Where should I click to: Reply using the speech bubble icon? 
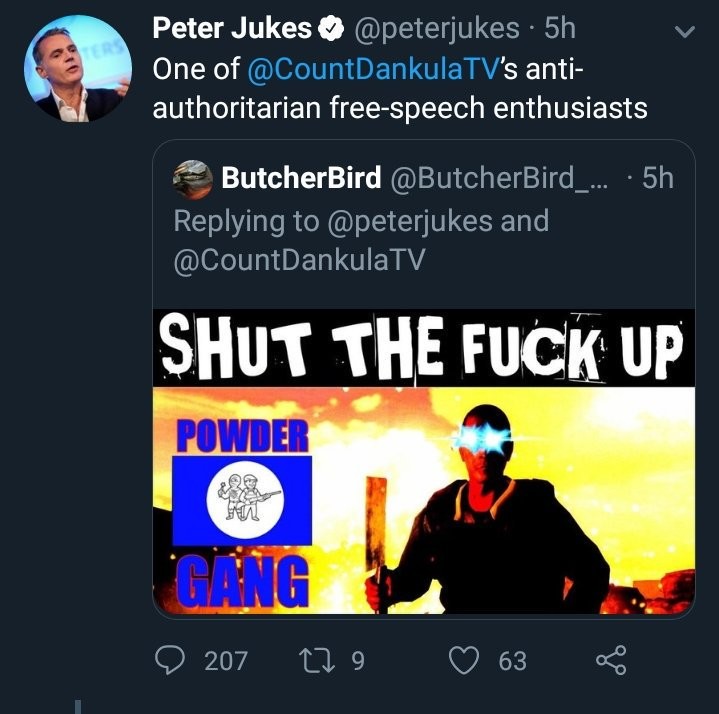point(173,660)
